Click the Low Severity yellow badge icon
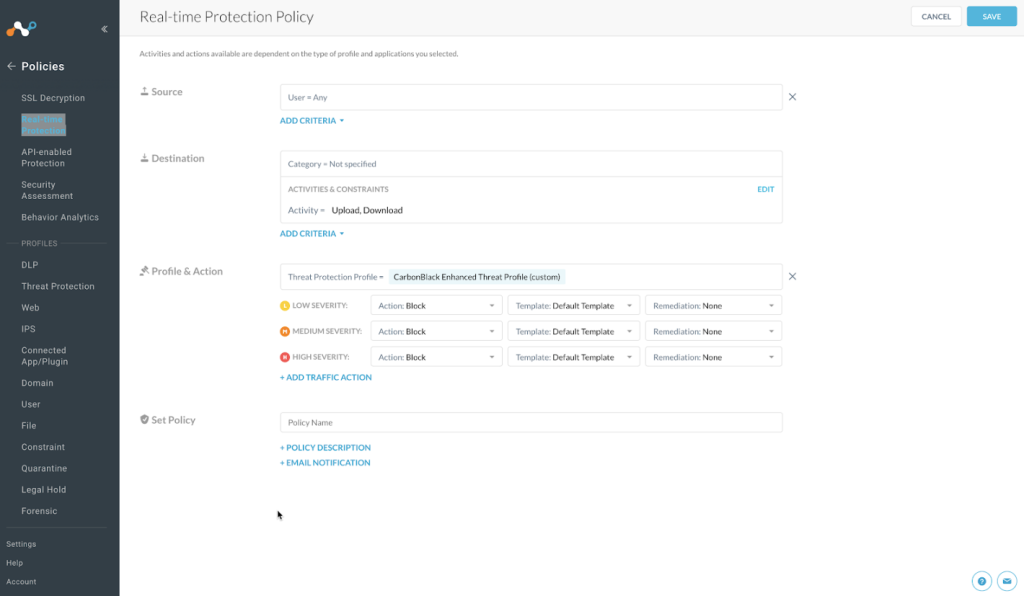1024x596 pixels. 285,306
